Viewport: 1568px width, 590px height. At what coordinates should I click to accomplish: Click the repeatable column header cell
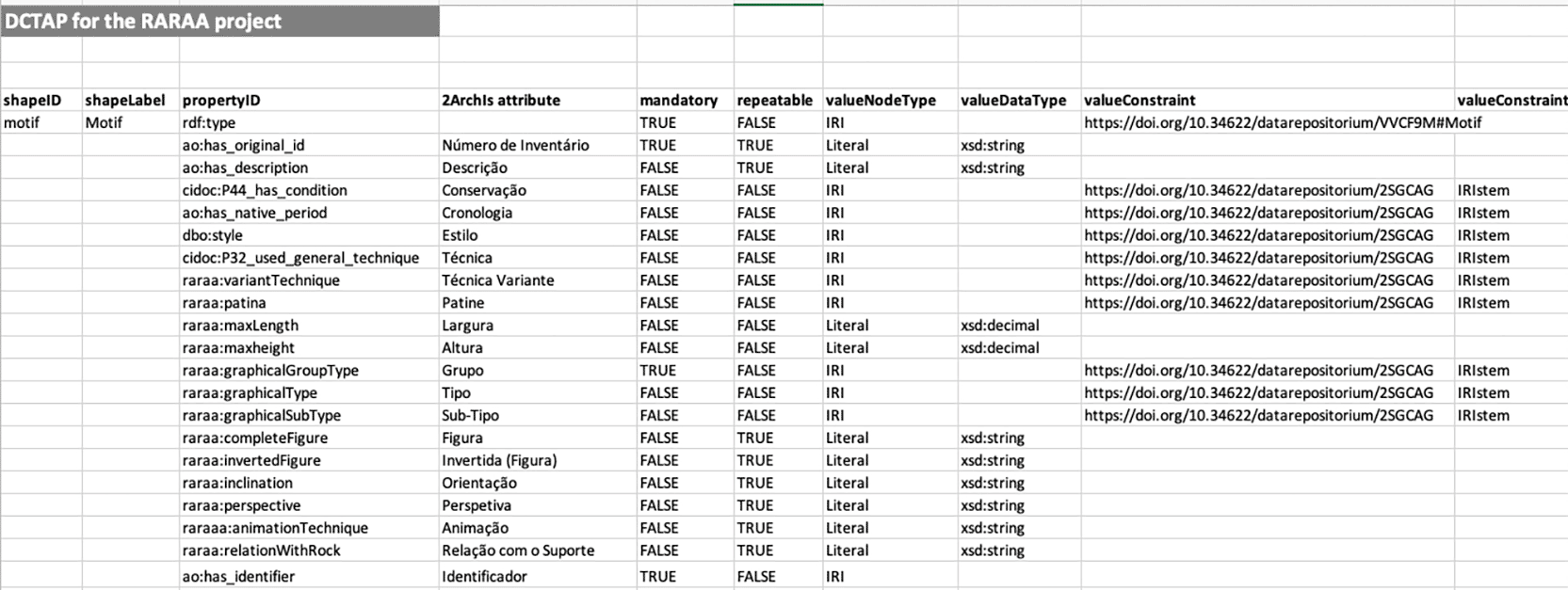(x=778, y=100)
